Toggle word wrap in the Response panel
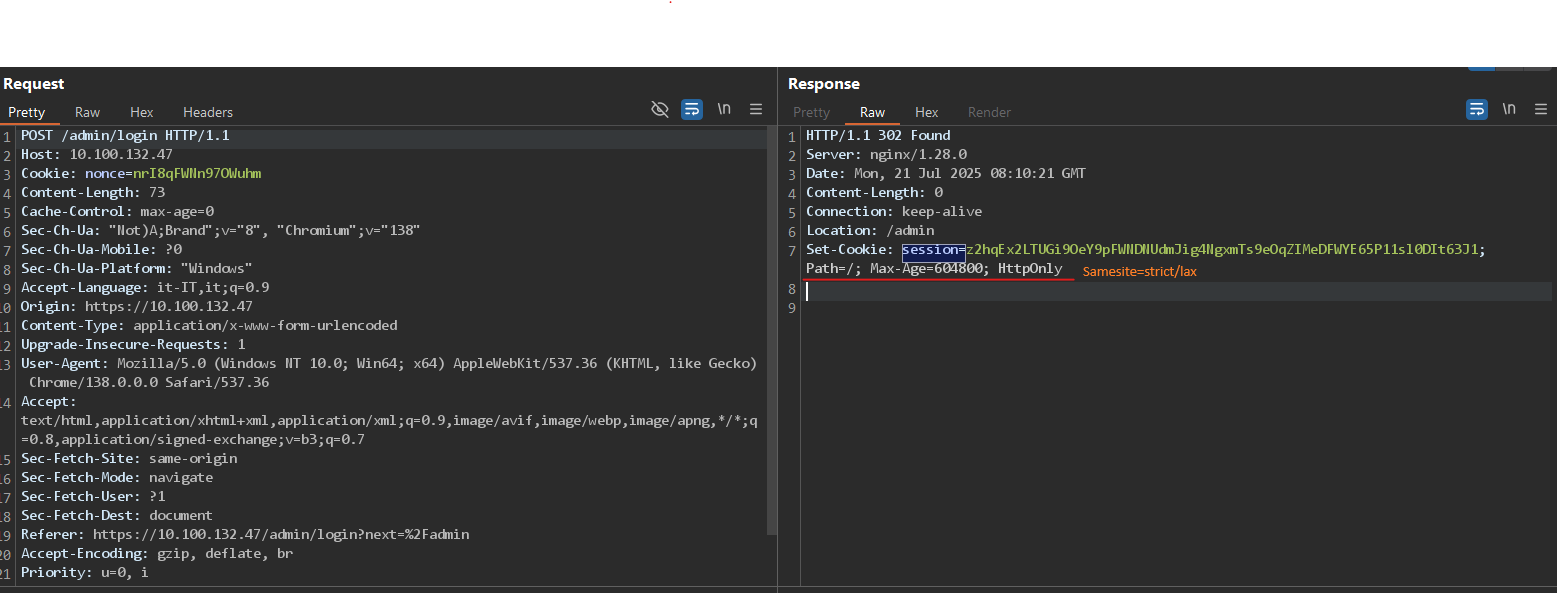 pos(1477,110)
